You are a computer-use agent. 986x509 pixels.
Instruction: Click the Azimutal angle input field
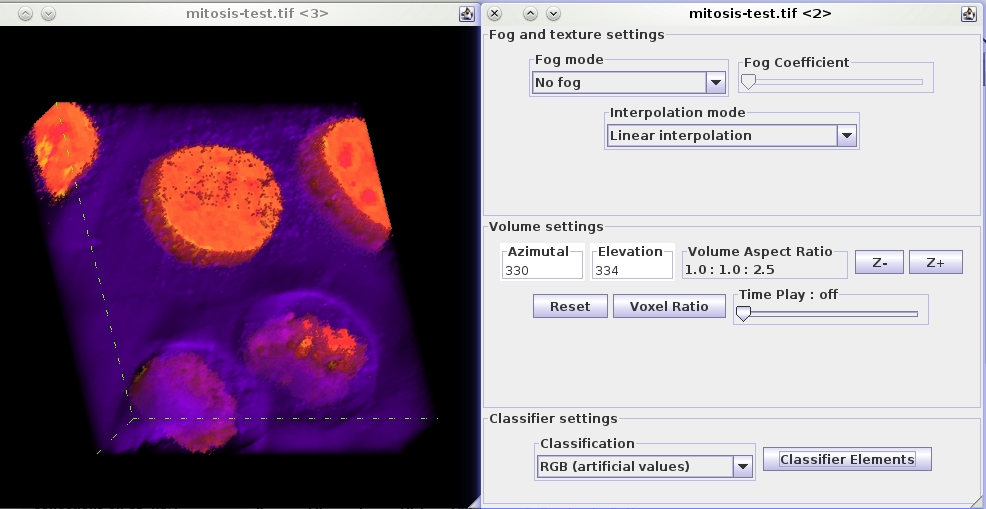[543, 271]
